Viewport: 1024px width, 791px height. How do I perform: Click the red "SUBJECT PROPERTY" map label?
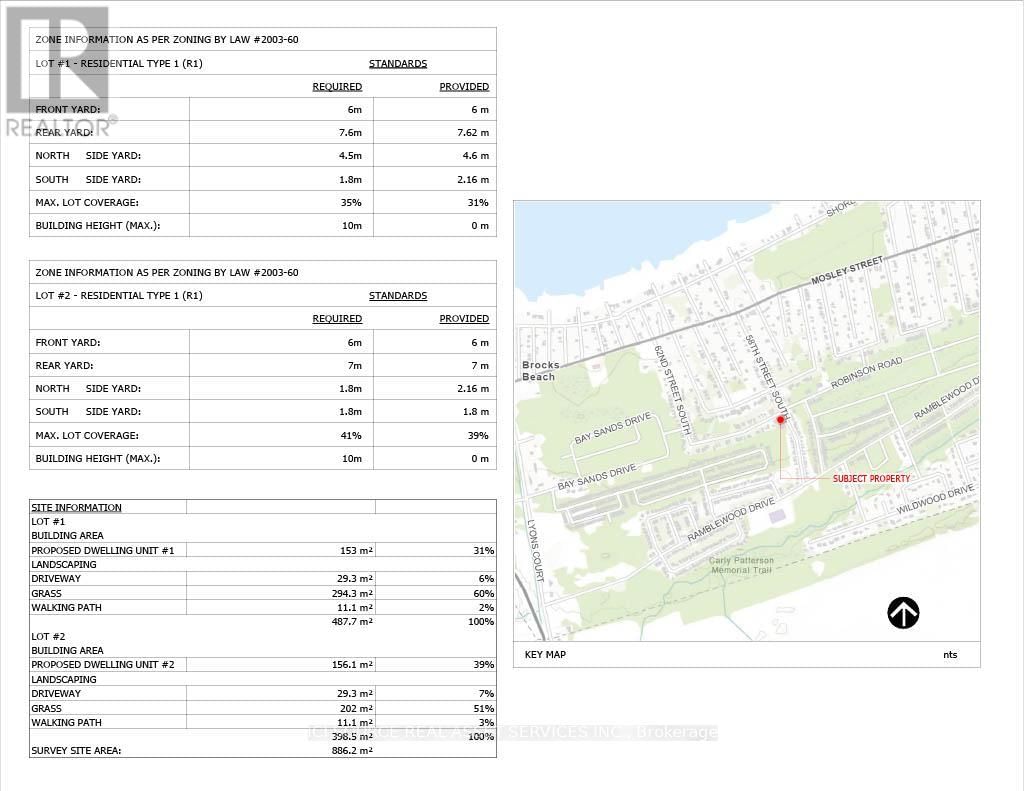tap(871, 479)
